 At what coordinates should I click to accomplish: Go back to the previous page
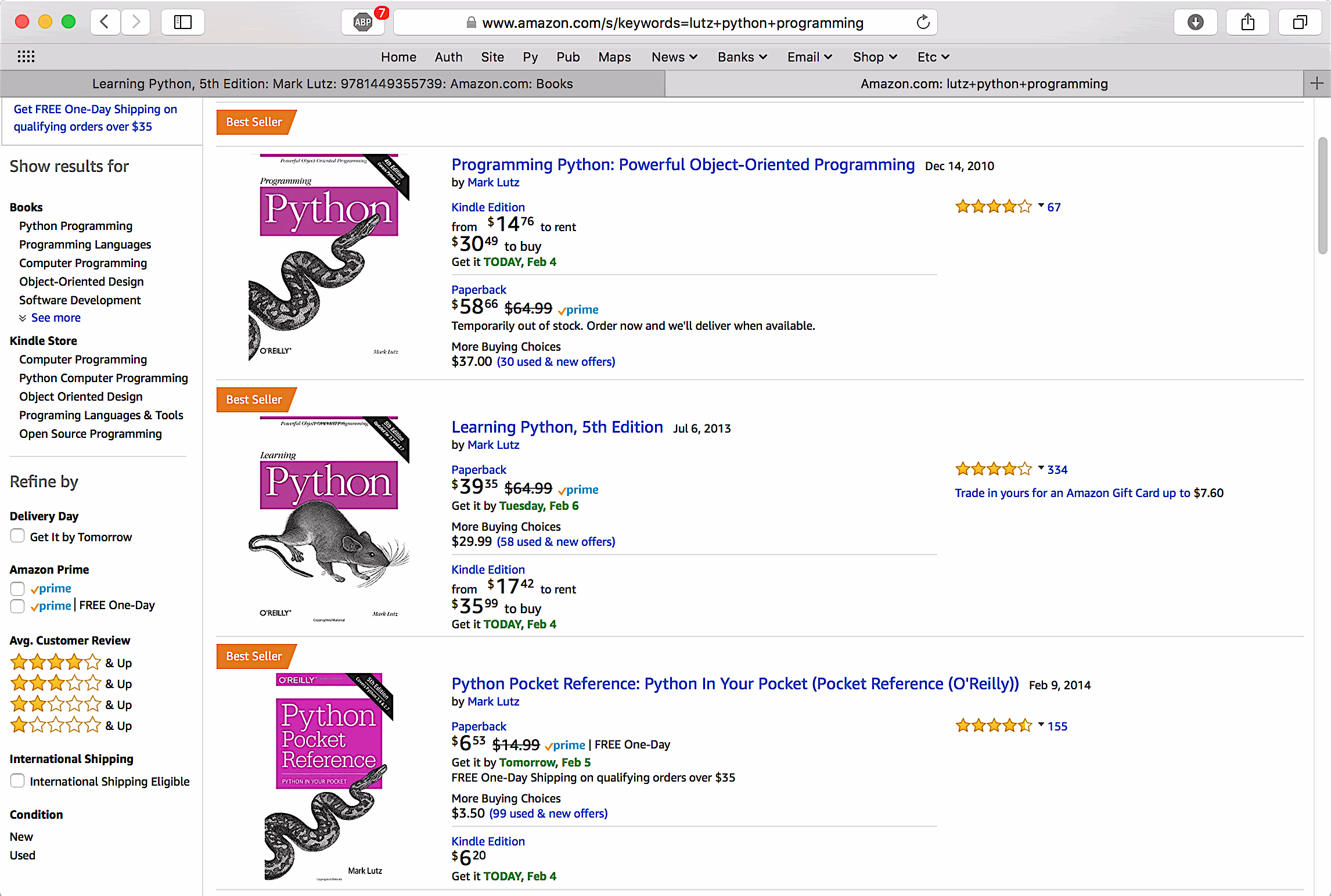click(105, 23)
